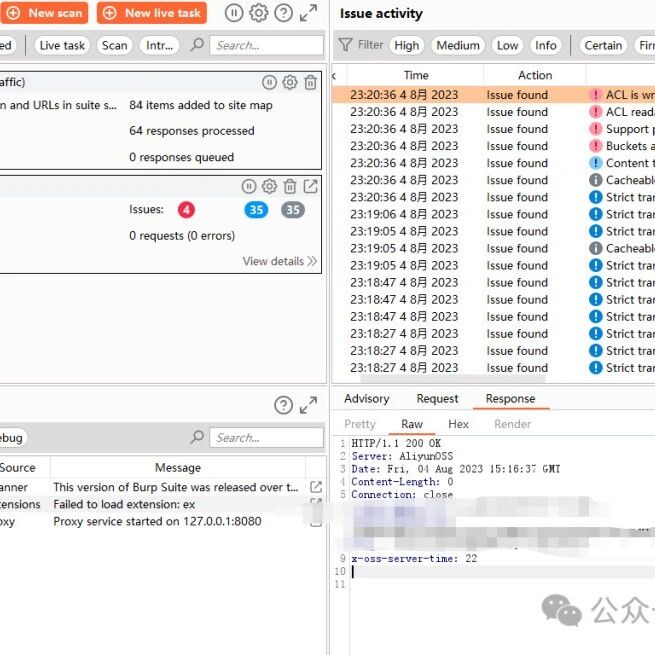Screen dimensions: 655x655
Task: Delete the live passive crawl task
Action: pos(310,82)
